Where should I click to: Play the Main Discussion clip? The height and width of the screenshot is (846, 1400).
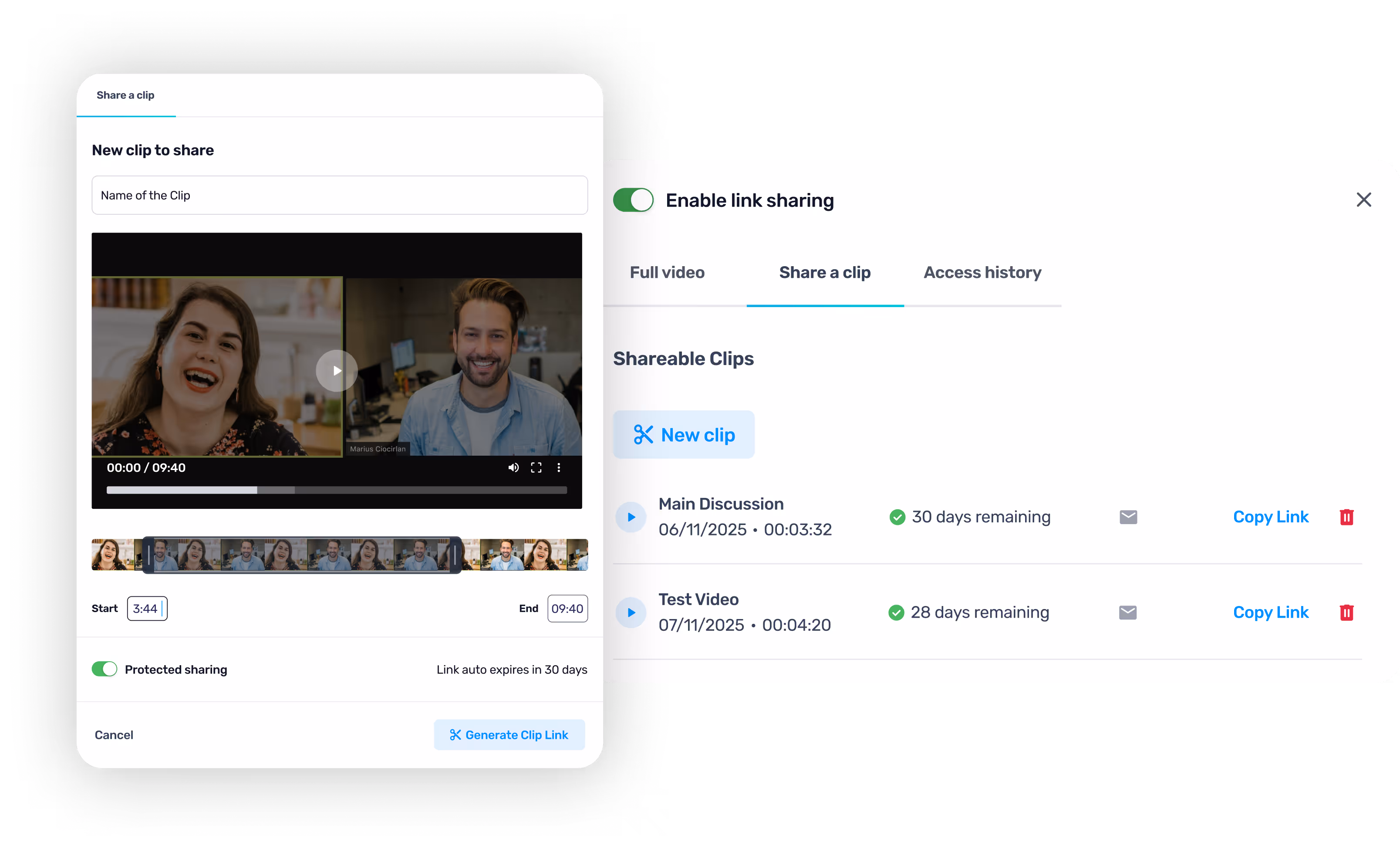pos(631,517)
